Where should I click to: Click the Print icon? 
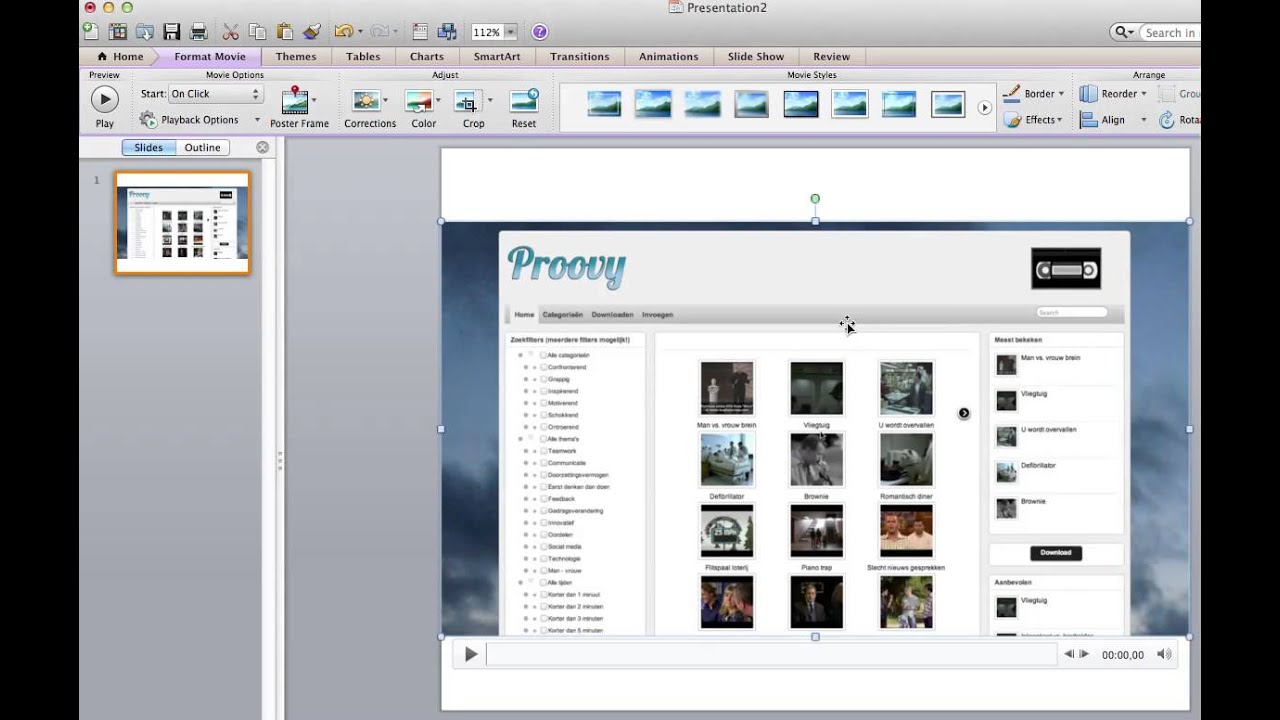(198, 32)
